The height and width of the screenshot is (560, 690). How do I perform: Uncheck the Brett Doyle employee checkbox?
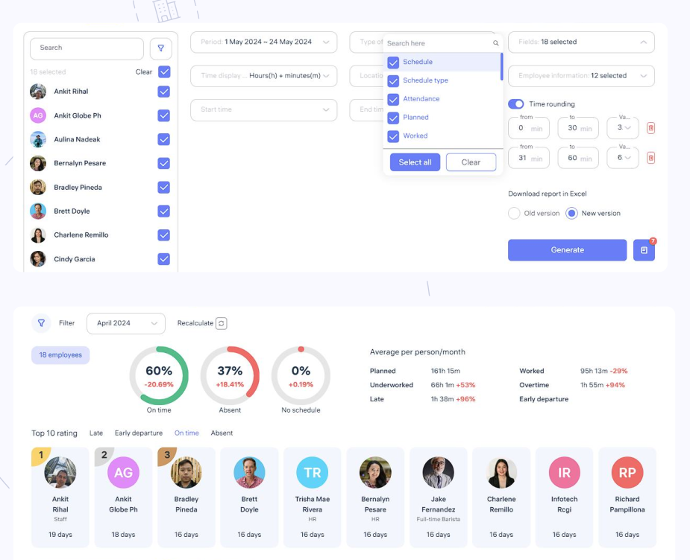164,211
